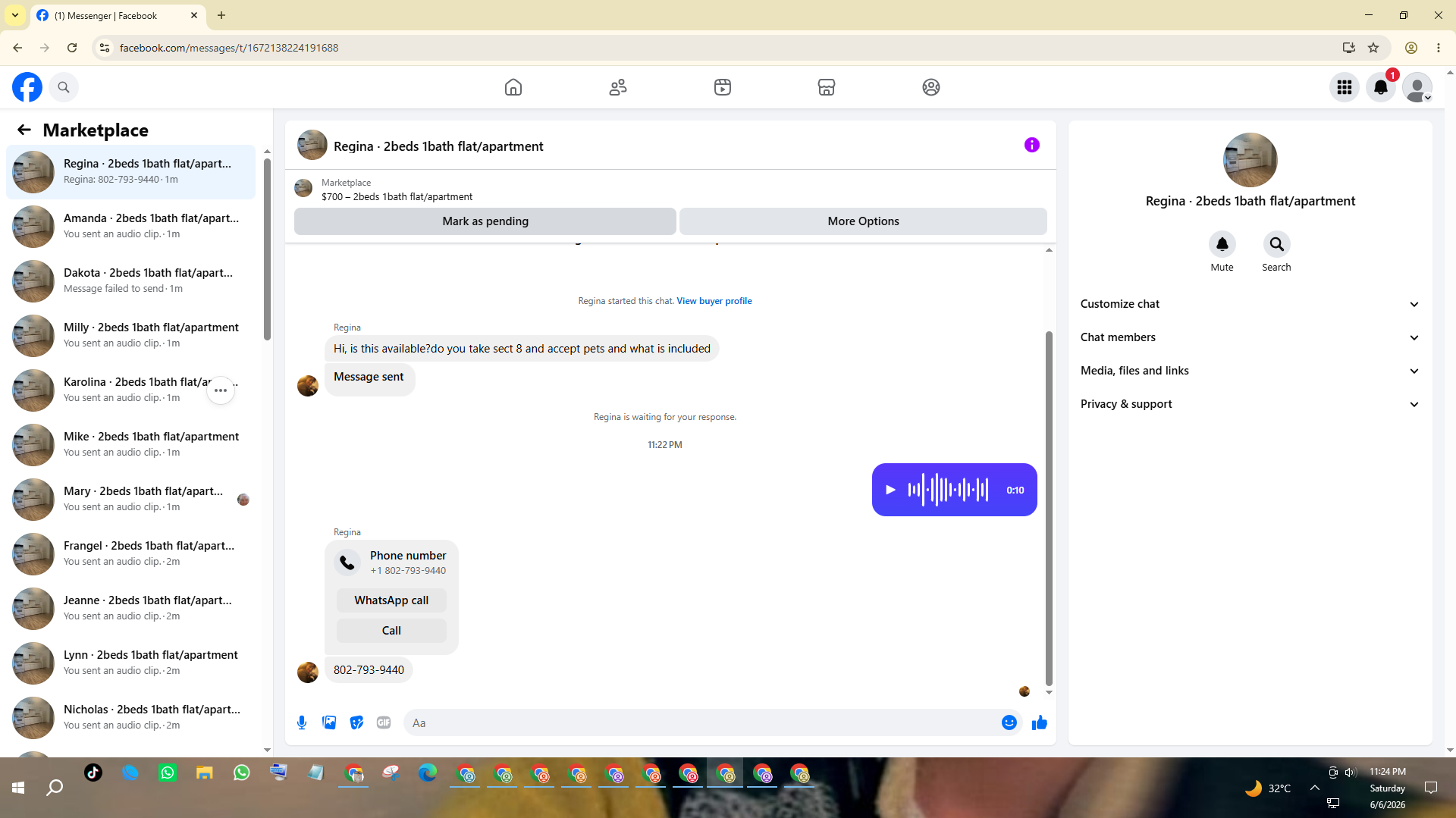Screen dimensions: 1456x818
Task: Expand Media, files and links section
Action: [x=1250, y=371]
